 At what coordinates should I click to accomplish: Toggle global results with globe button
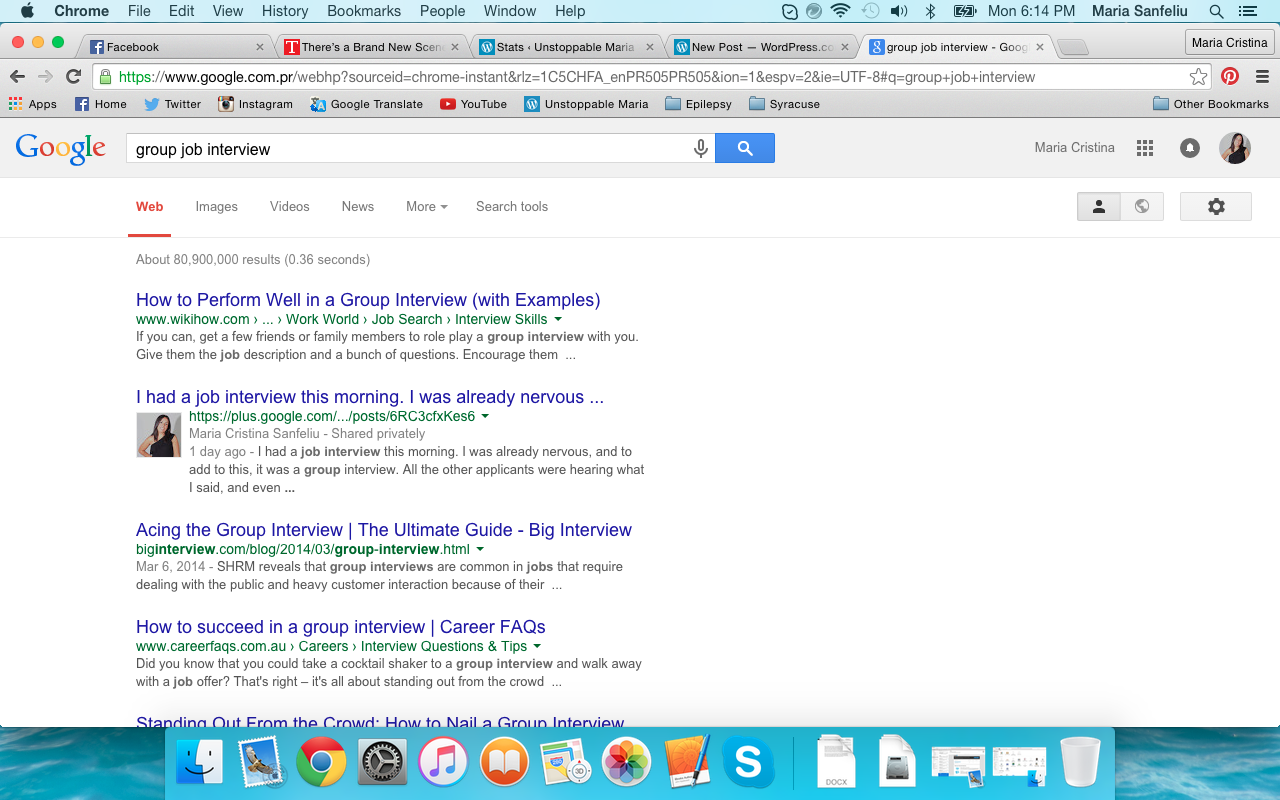tap(1141, 207)
